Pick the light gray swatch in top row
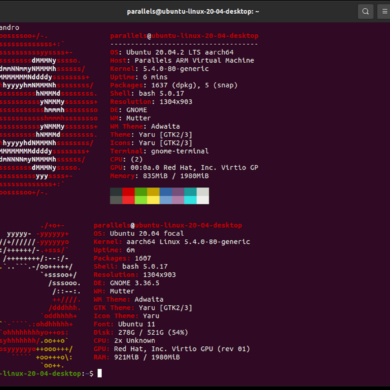 [x=203, y=192]
